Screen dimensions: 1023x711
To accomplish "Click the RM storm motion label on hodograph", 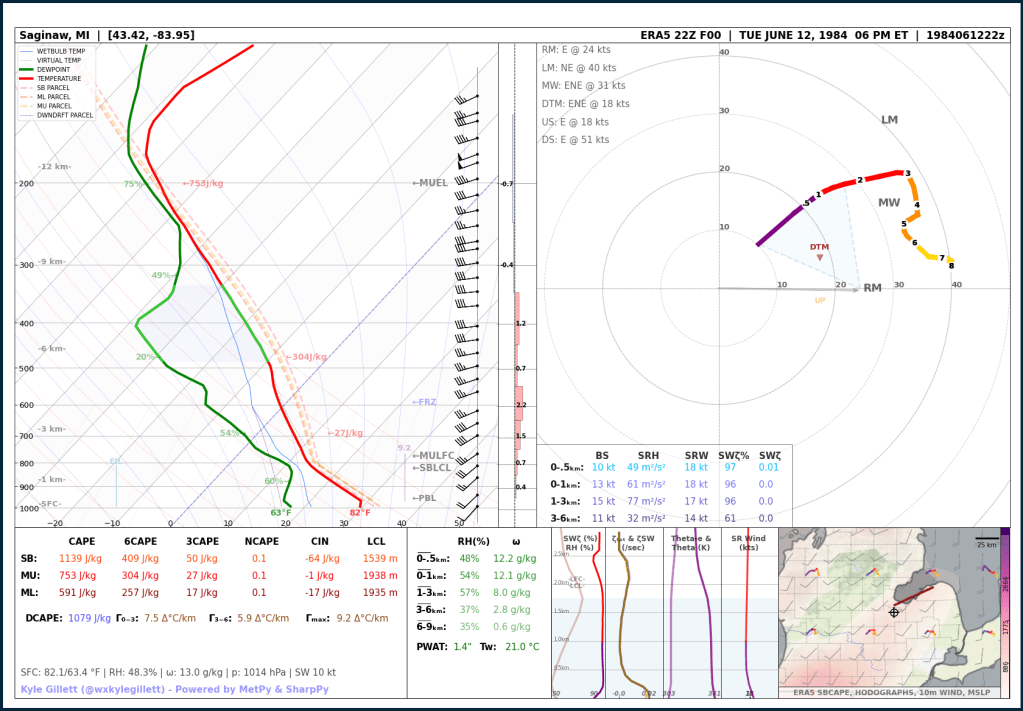I will (872, 288).
